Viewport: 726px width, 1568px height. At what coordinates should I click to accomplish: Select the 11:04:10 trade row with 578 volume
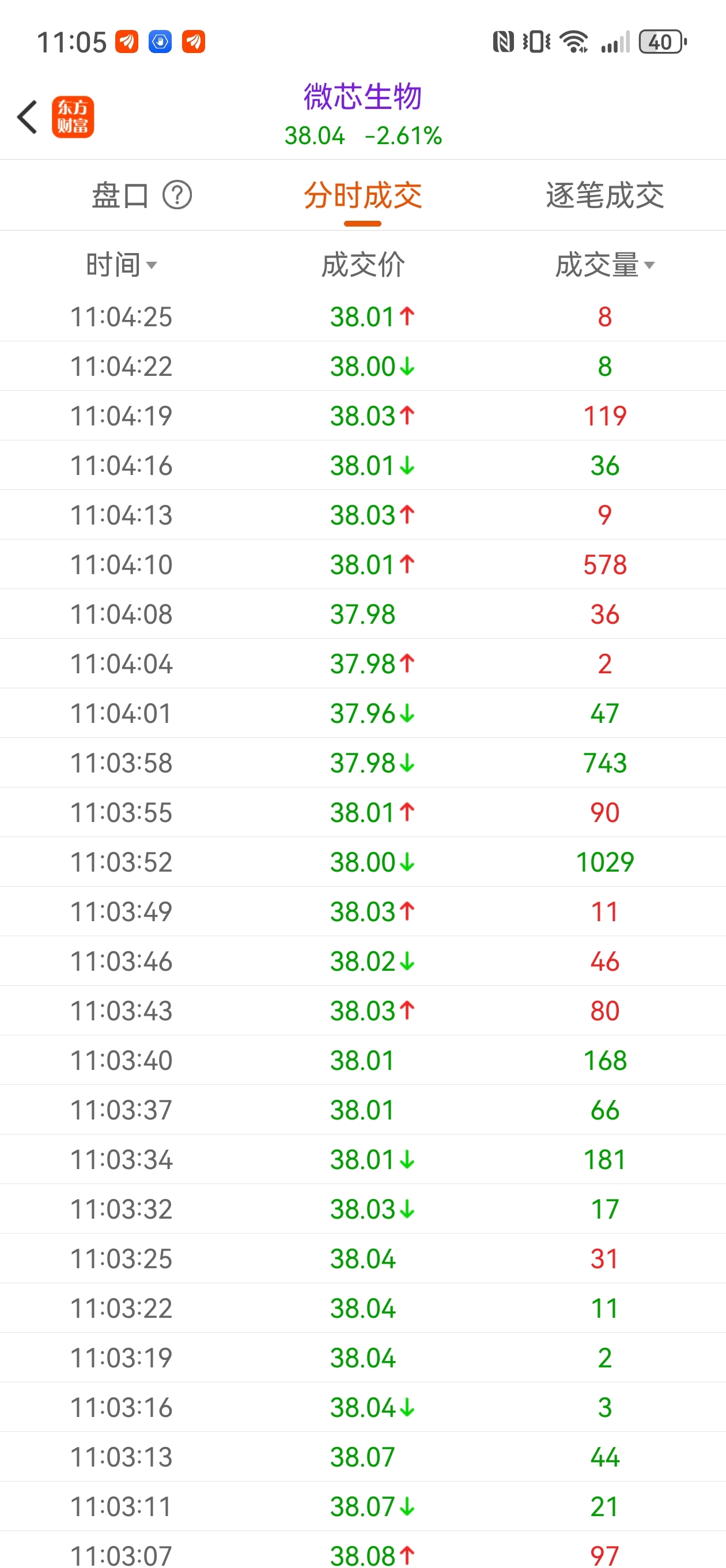(x=362, y=564)
